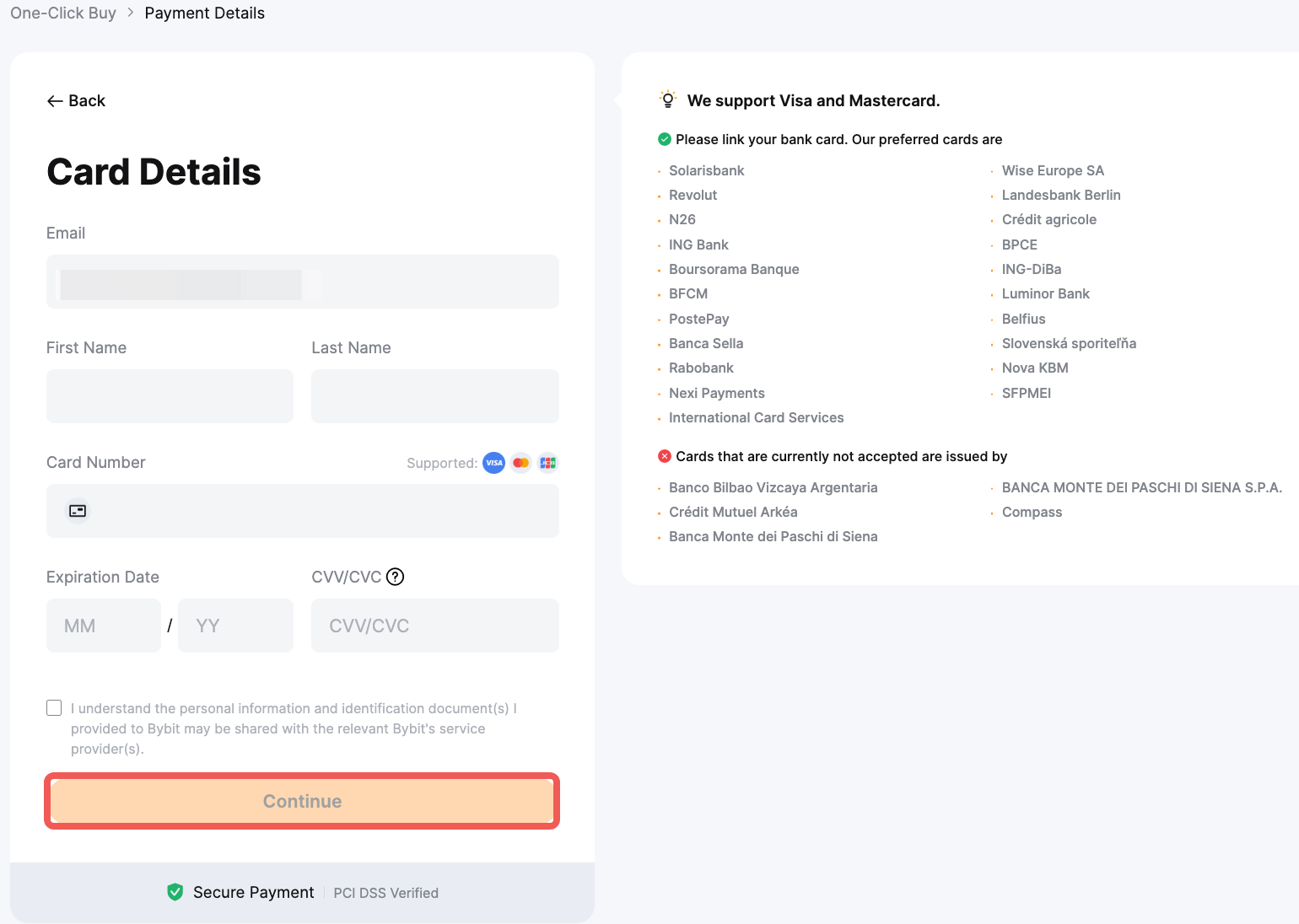Focus the MM expiration month field
This screenshot has height=924, width=1299.
click(104, 626)
